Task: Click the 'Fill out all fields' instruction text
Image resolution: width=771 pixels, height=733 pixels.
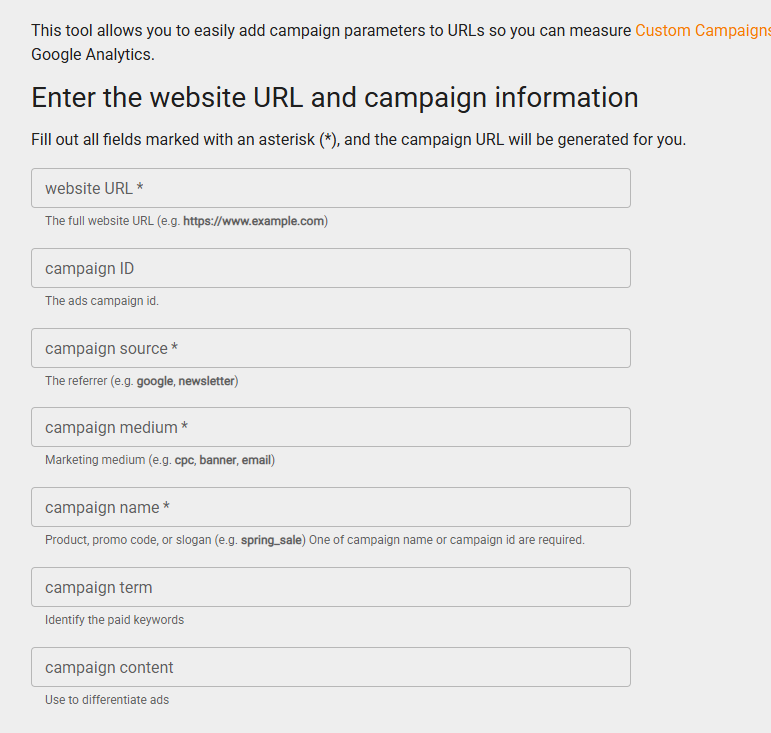Action: 358,139
